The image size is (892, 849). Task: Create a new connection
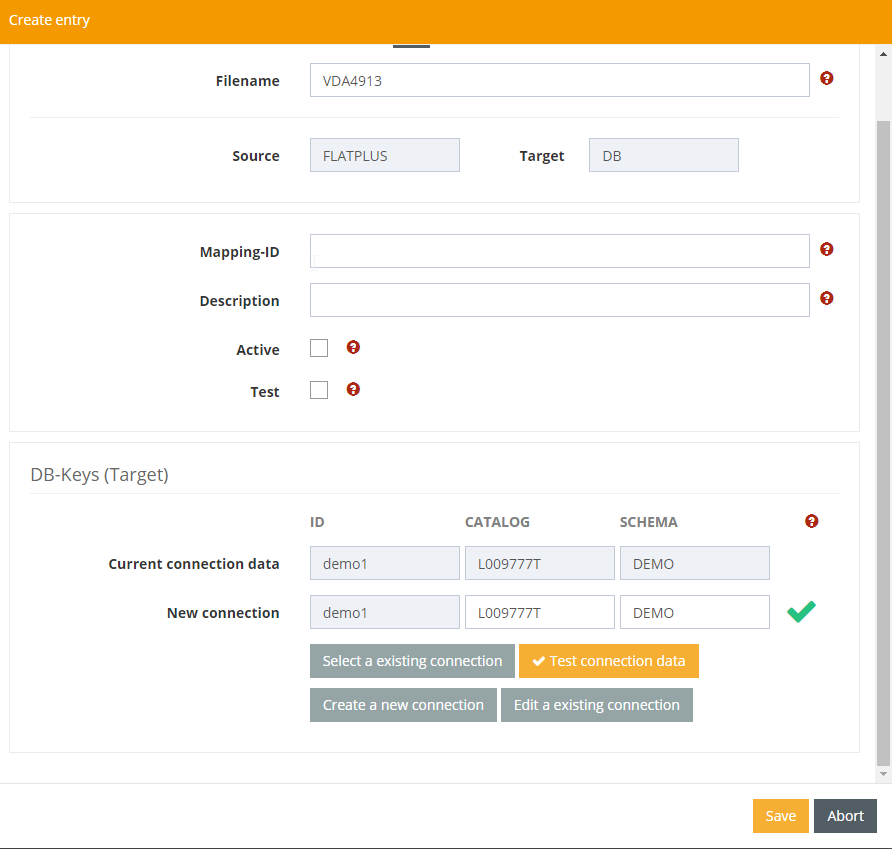(x=403, y=705)
